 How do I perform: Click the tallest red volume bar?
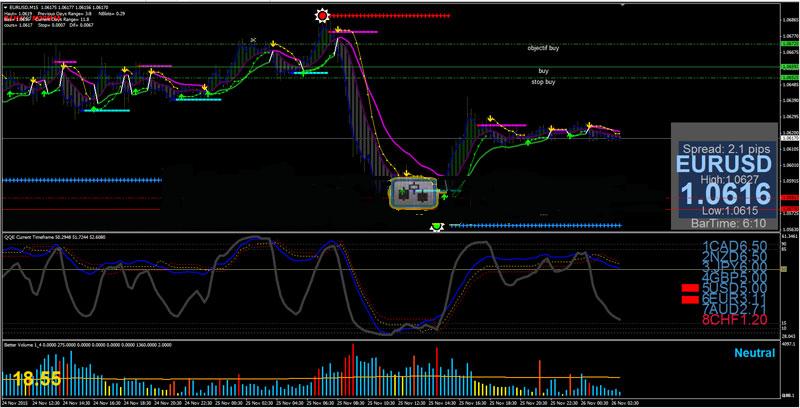[x=353, y=369]
